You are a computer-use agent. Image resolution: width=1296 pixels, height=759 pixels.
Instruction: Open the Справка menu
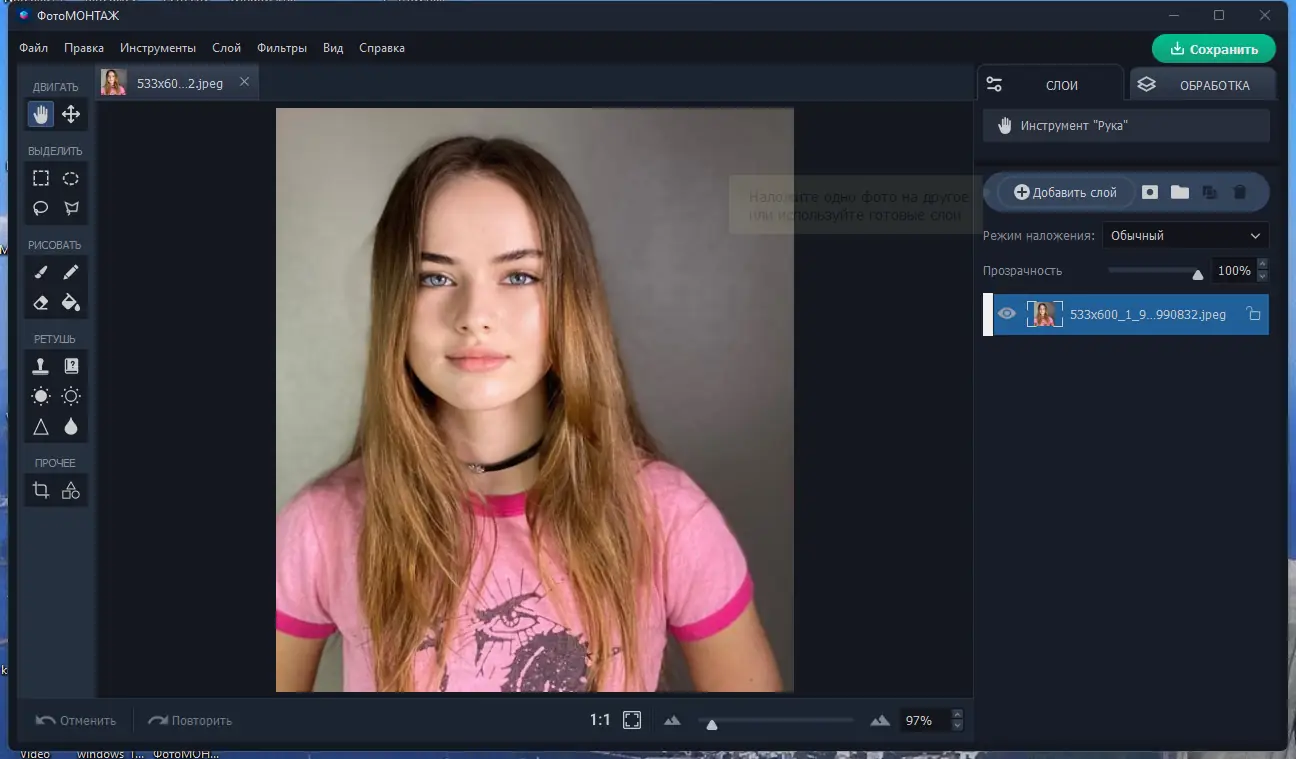pos(382,48)
